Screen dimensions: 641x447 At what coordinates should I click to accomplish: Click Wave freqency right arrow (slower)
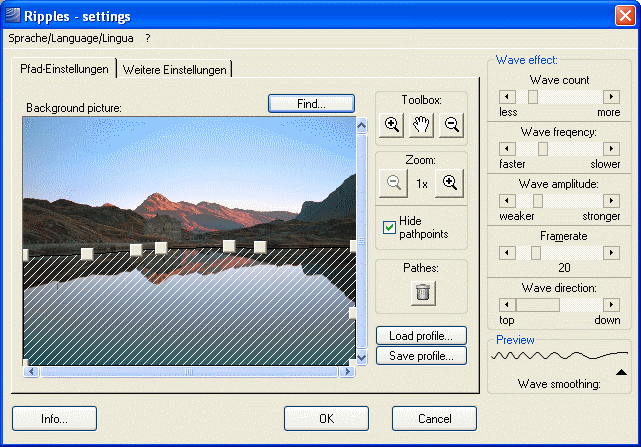[x=612, y=149]
